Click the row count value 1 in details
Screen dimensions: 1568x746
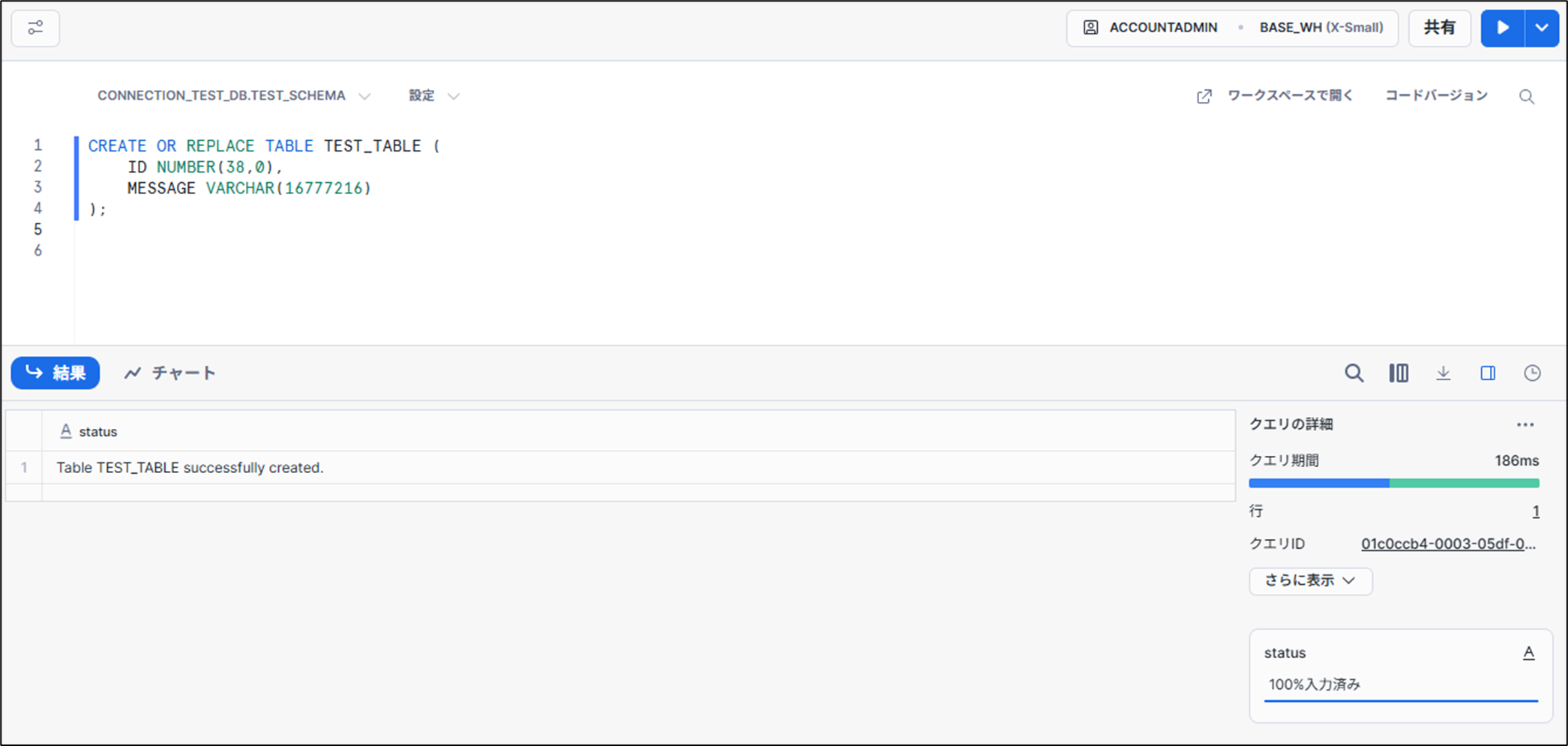[1535, 511]
